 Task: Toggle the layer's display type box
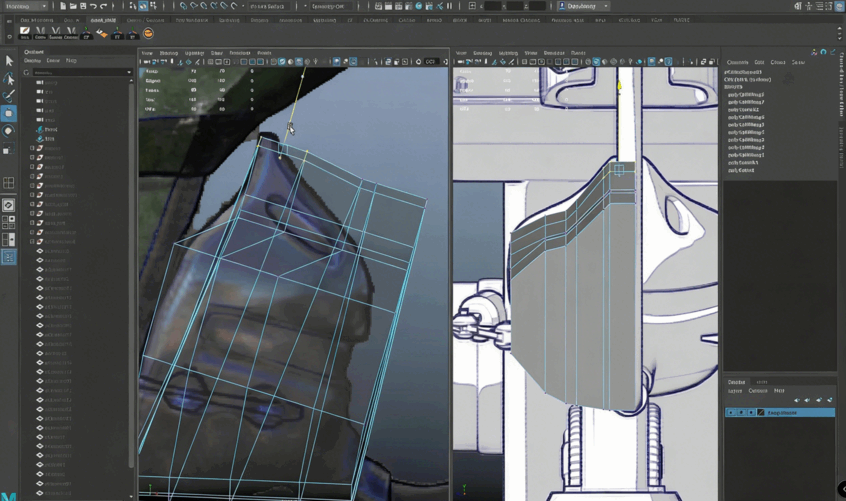click(x=751, y=413)
